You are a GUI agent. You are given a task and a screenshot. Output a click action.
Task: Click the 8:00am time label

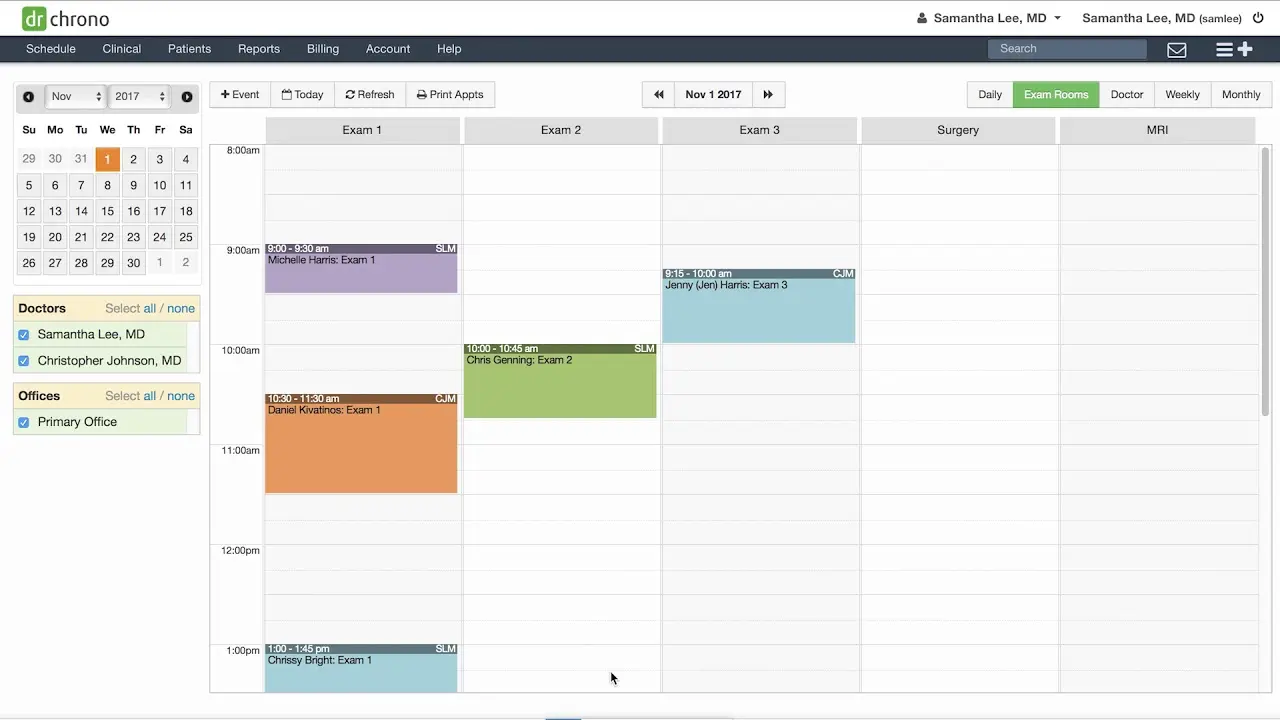click(243, 151)
